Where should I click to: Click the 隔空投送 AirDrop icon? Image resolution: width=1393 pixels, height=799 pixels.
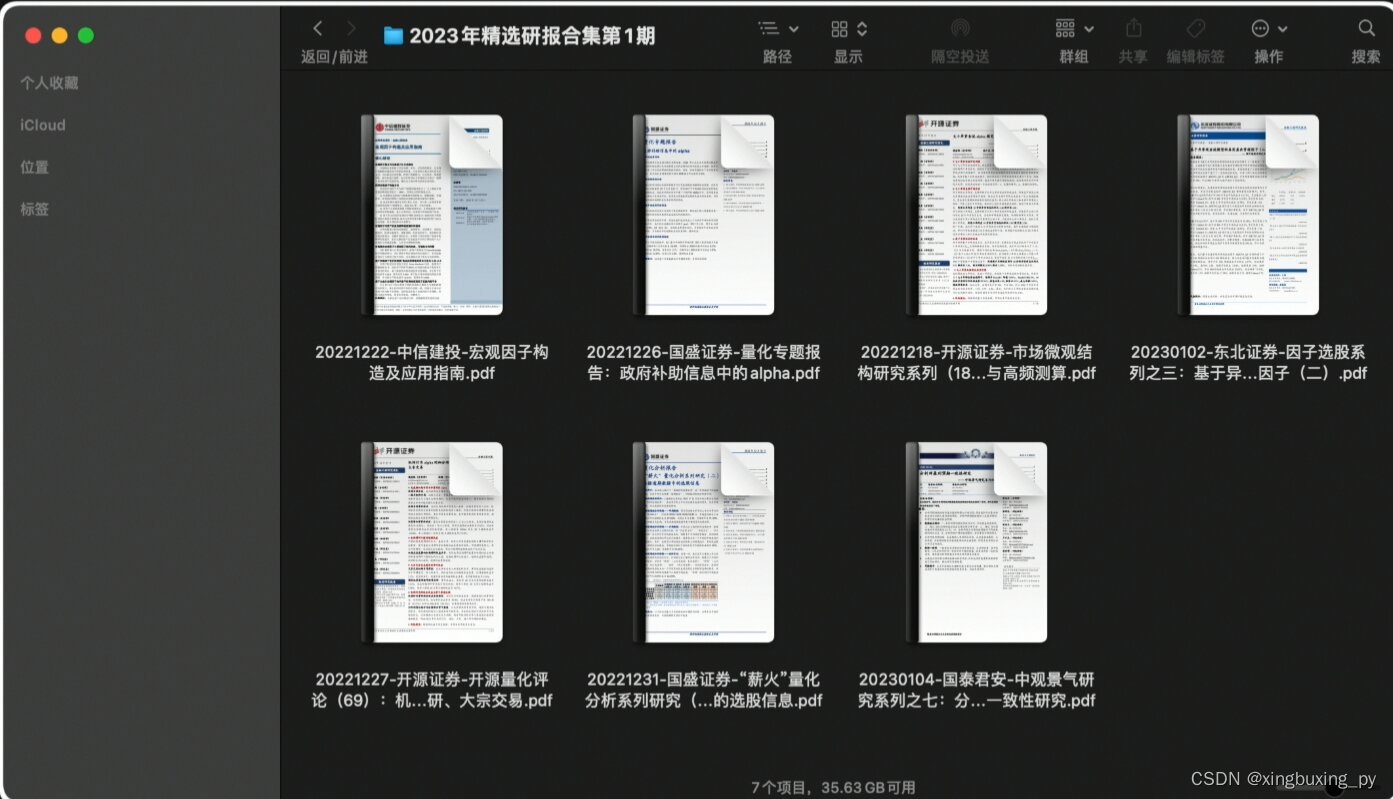click(x=960, y=29)
